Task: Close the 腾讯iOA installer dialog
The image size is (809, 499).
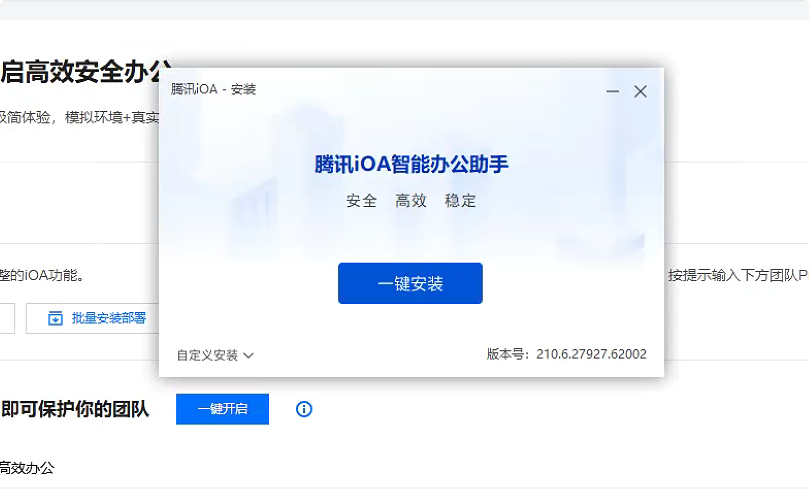Action: (640, 91)
